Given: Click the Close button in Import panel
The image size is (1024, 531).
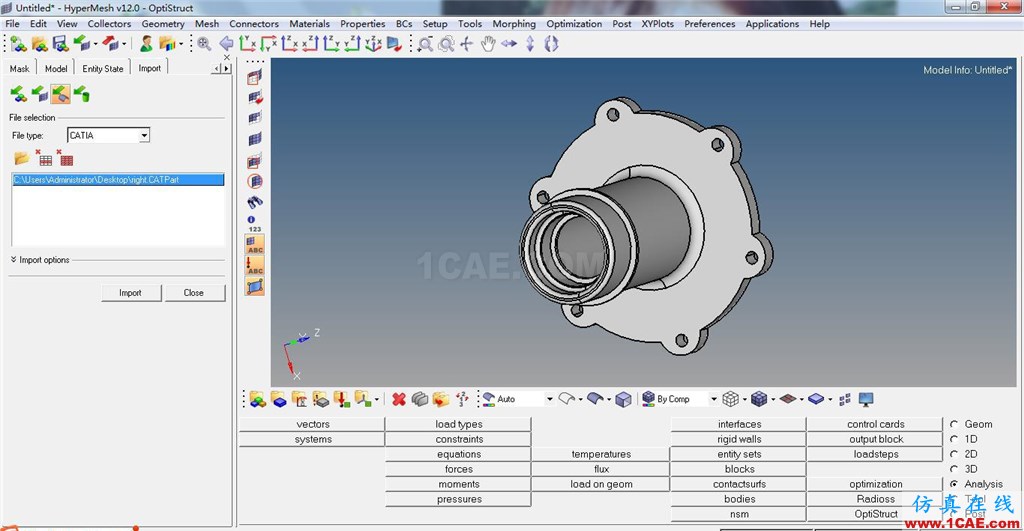Looking at the screenshot, I should click(x=194, y=293).
